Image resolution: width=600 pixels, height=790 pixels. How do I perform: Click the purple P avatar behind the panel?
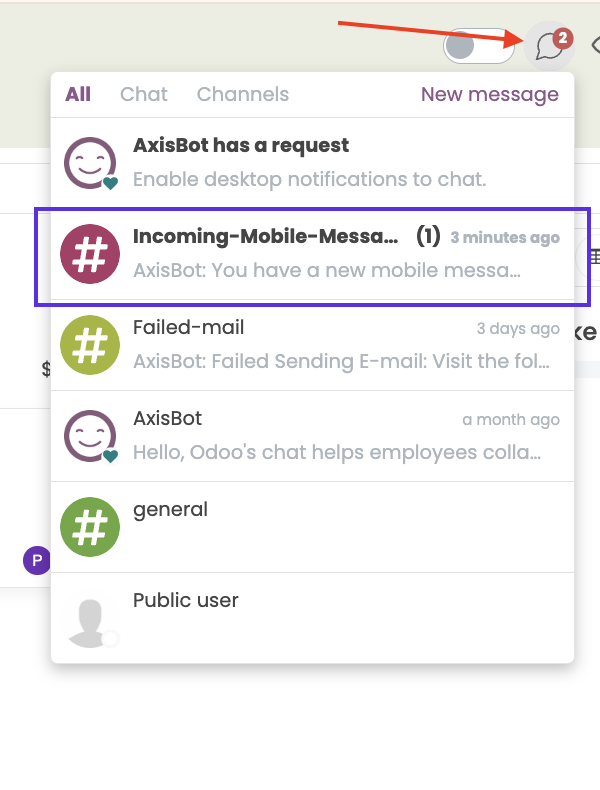pos(37,560)
